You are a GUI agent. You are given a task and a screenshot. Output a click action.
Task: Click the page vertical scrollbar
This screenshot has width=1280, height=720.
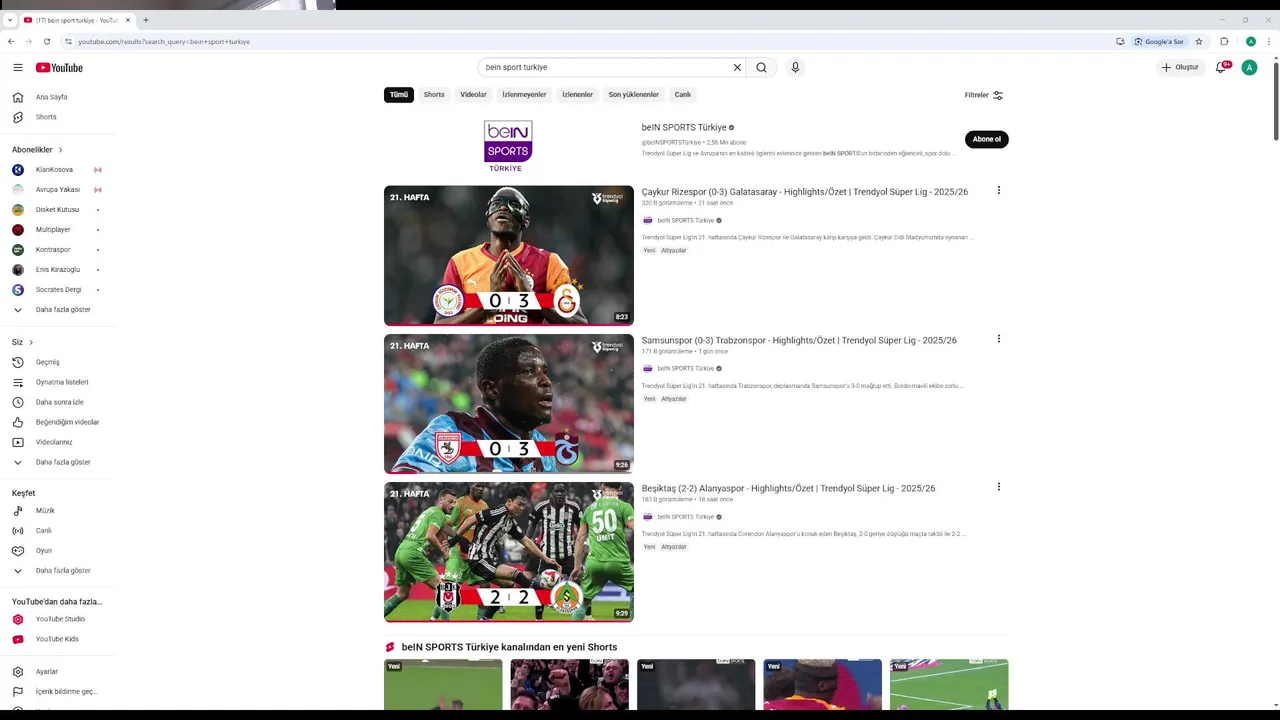coord(1275,100)
